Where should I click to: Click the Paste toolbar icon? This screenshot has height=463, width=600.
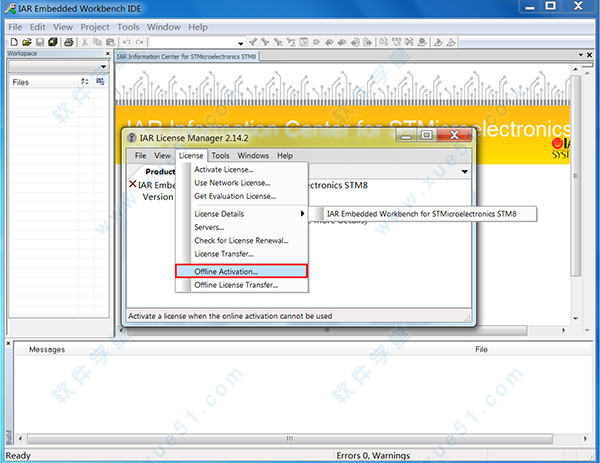[111, 42]
